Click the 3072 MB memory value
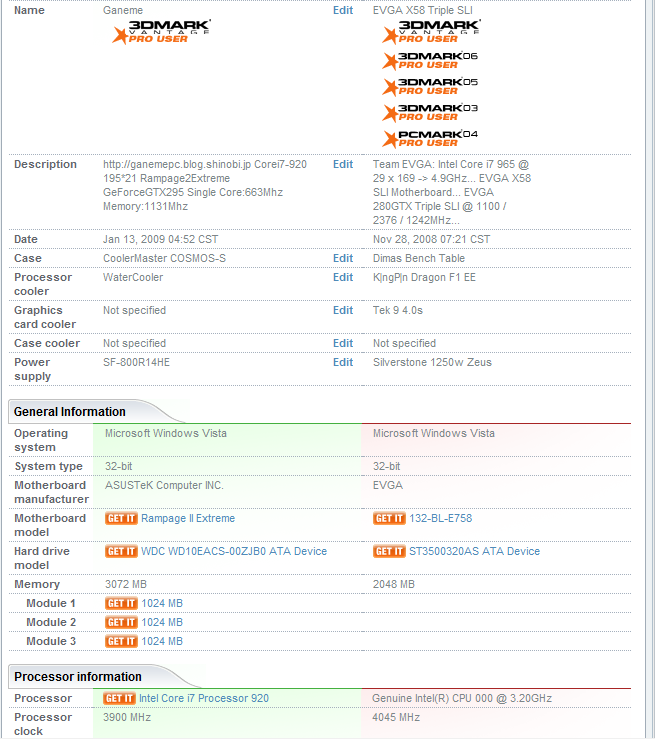Image resolution: width=655 pixels, height=739 pixels. pyautogui.click(x=126, y=584)
